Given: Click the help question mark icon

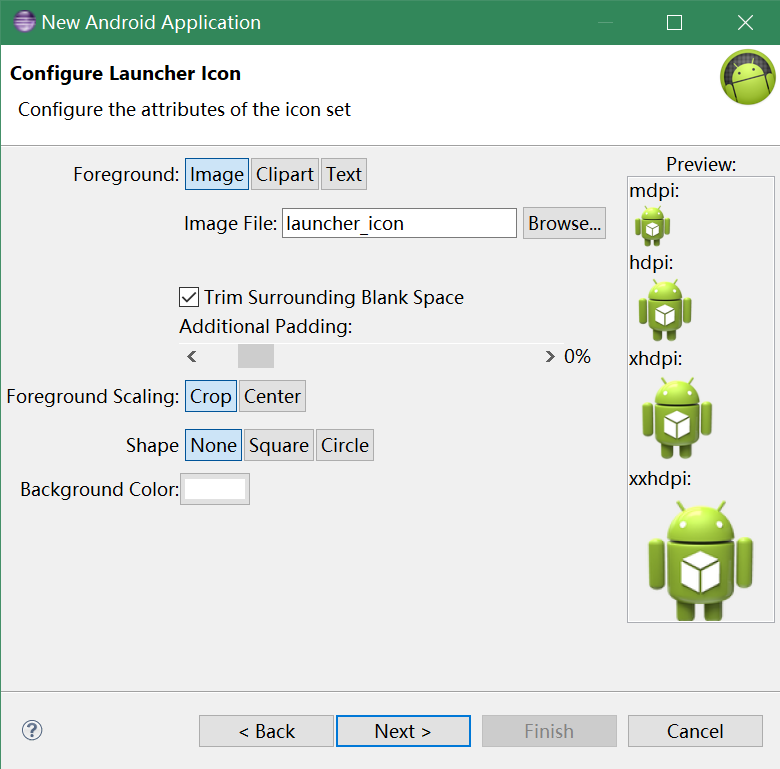Looking at the screenshot, I should tap(32, 730).
